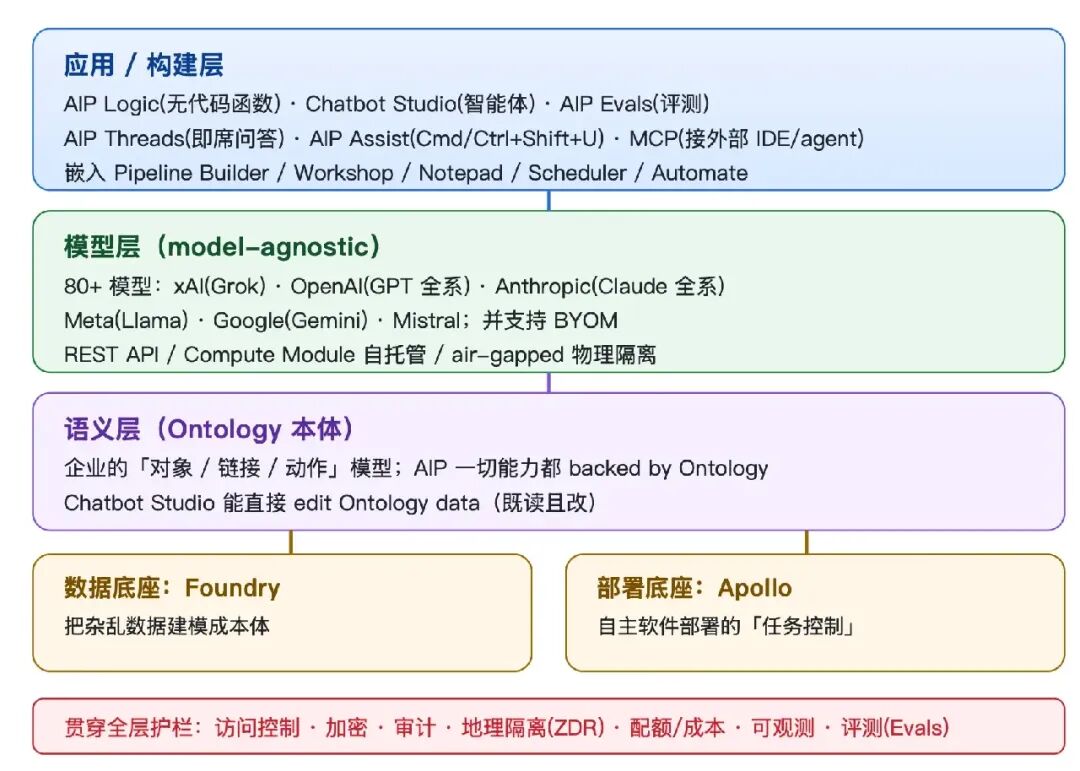
Task: Click the heading "语义层（Ontology 本体）"
Action: tap(209, 429)
